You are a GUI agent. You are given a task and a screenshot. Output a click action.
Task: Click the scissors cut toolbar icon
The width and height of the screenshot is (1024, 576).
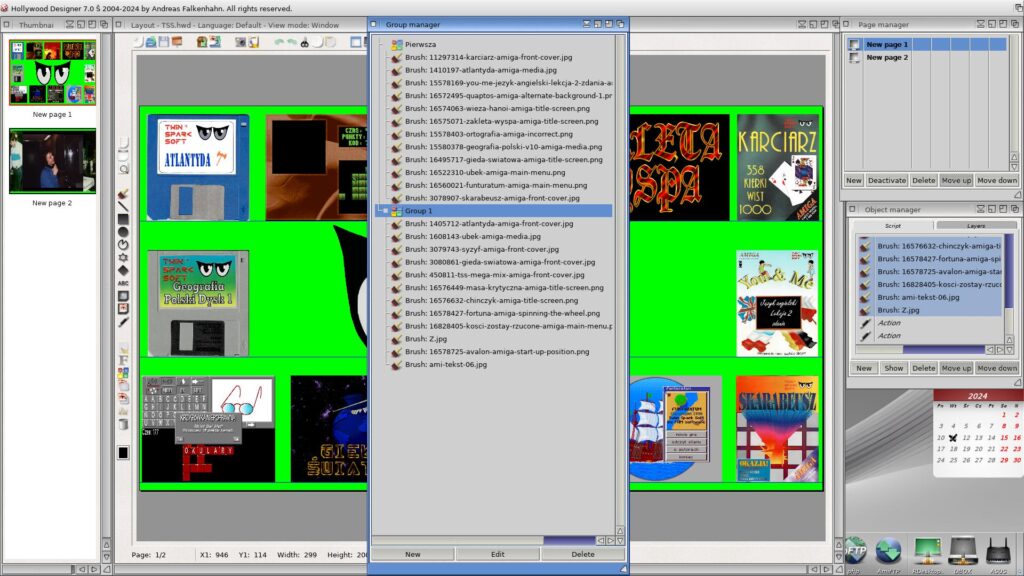[x=304, y=42]
